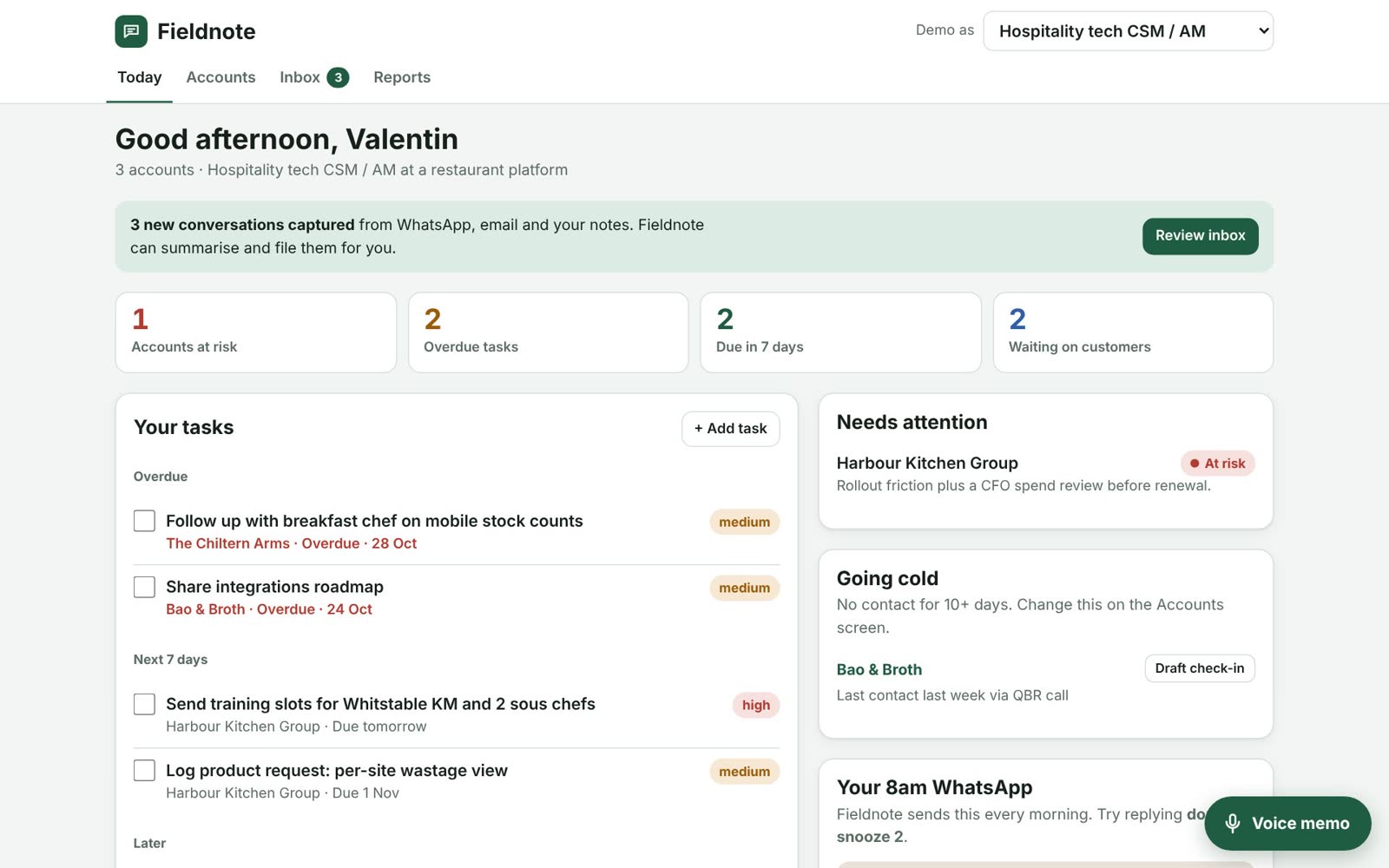Screen dimensions: 1389x868
Task: Click 'The Chiltern Arms · Overdue · 28 Oct' text
Action: point(291,543)
